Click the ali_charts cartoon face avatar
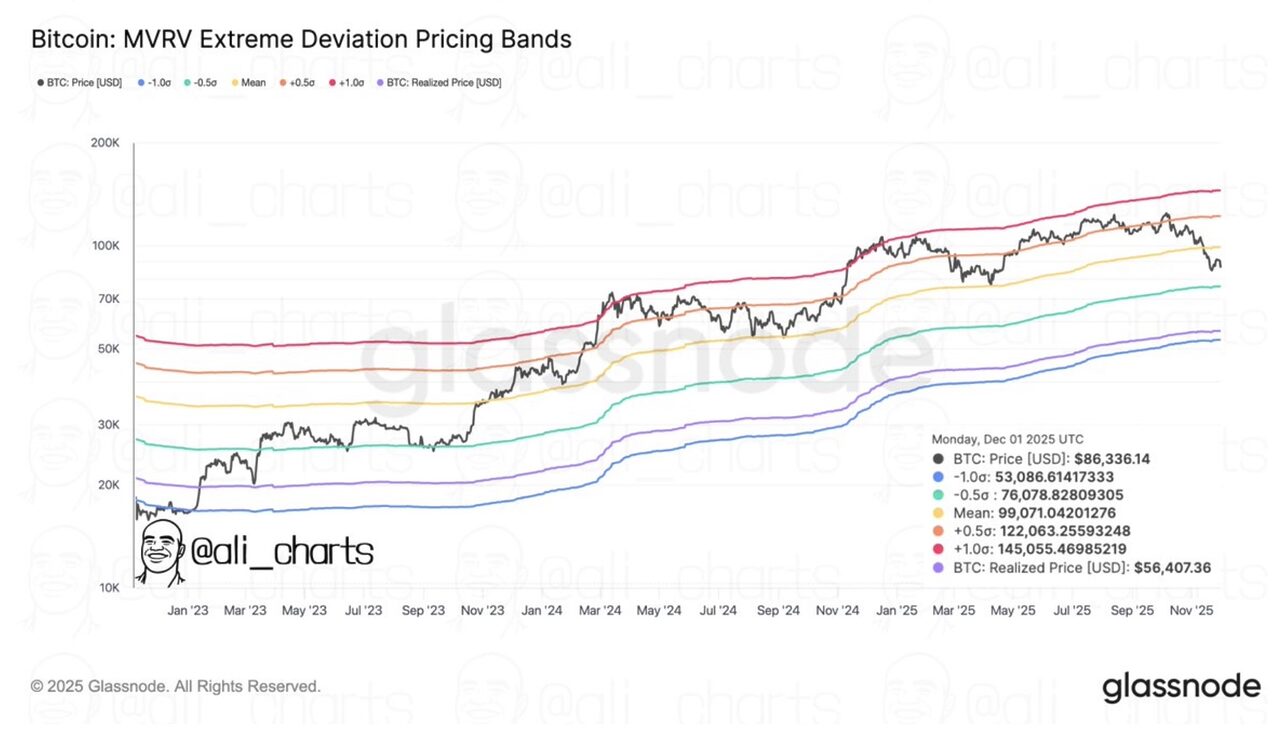This screenshot has height=730, width=1280. 160,553
